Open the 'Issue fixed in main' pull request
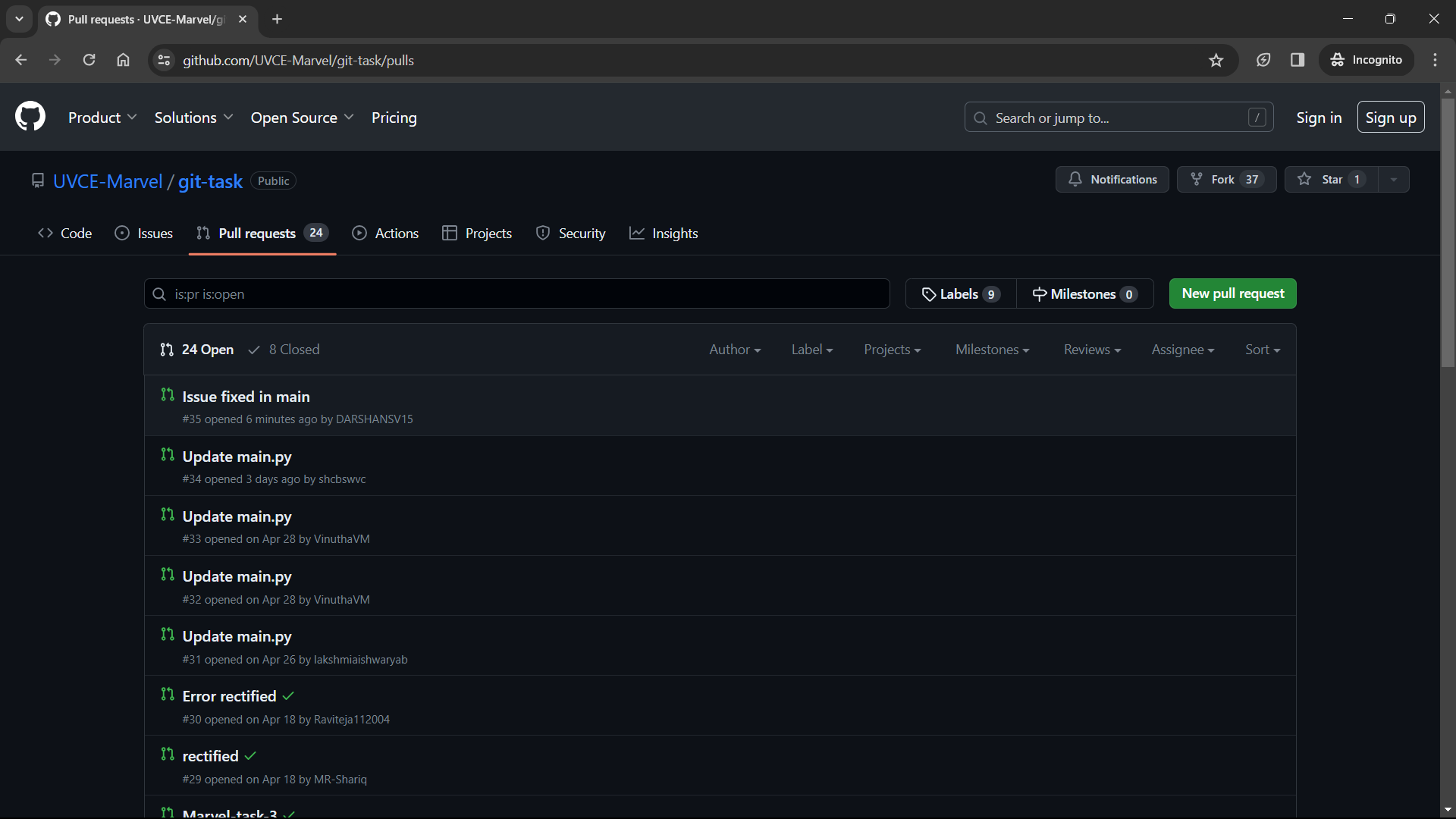Viewport: 1456px width, 819px height. (x=246, y=397)
